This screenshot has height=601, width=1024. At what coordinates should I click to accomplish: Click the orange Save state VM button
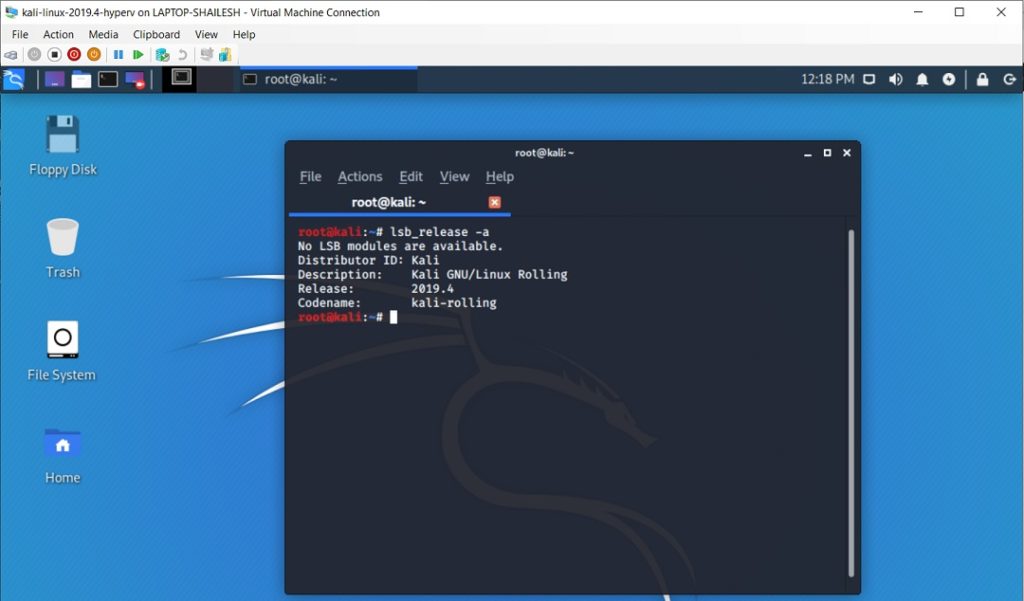click(x=93, y=55)
